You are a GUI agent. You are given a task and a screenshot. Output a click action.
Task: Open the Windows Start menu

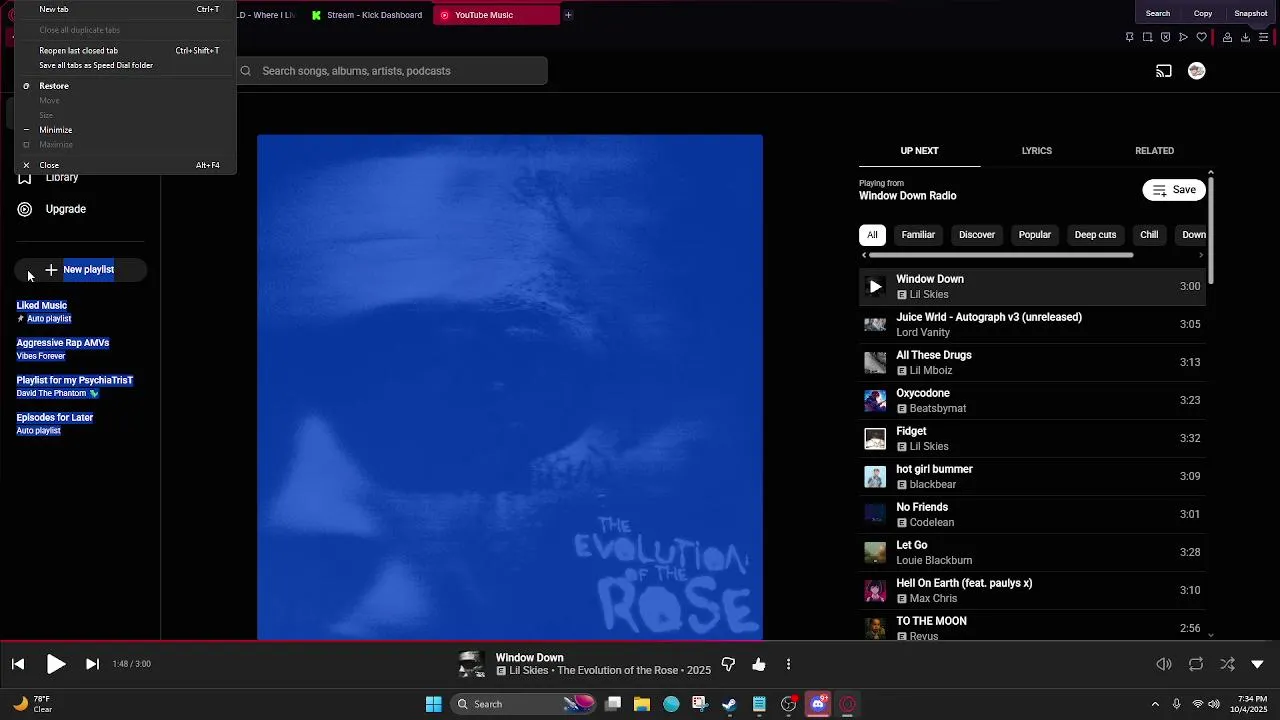(434, 704)
